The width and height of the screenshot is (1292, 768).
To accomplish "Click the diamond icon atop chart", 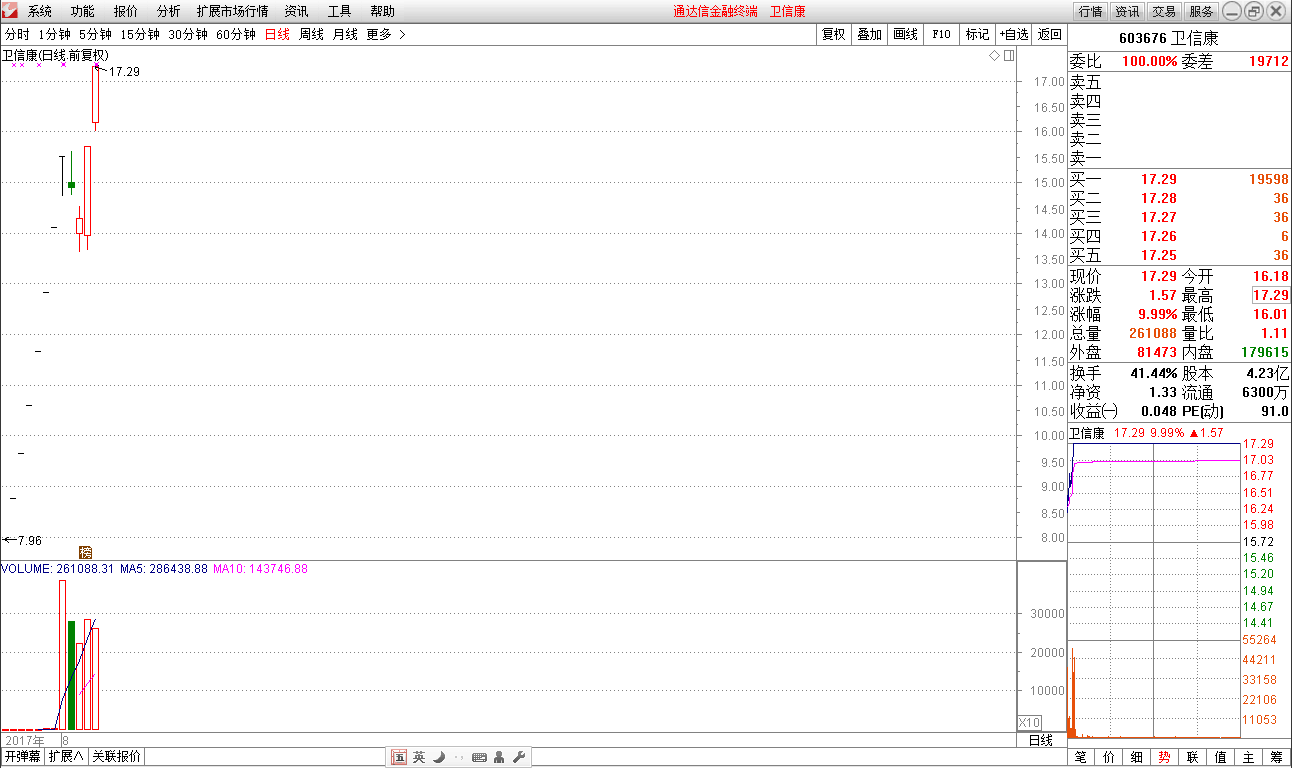I will coord(994,56).
